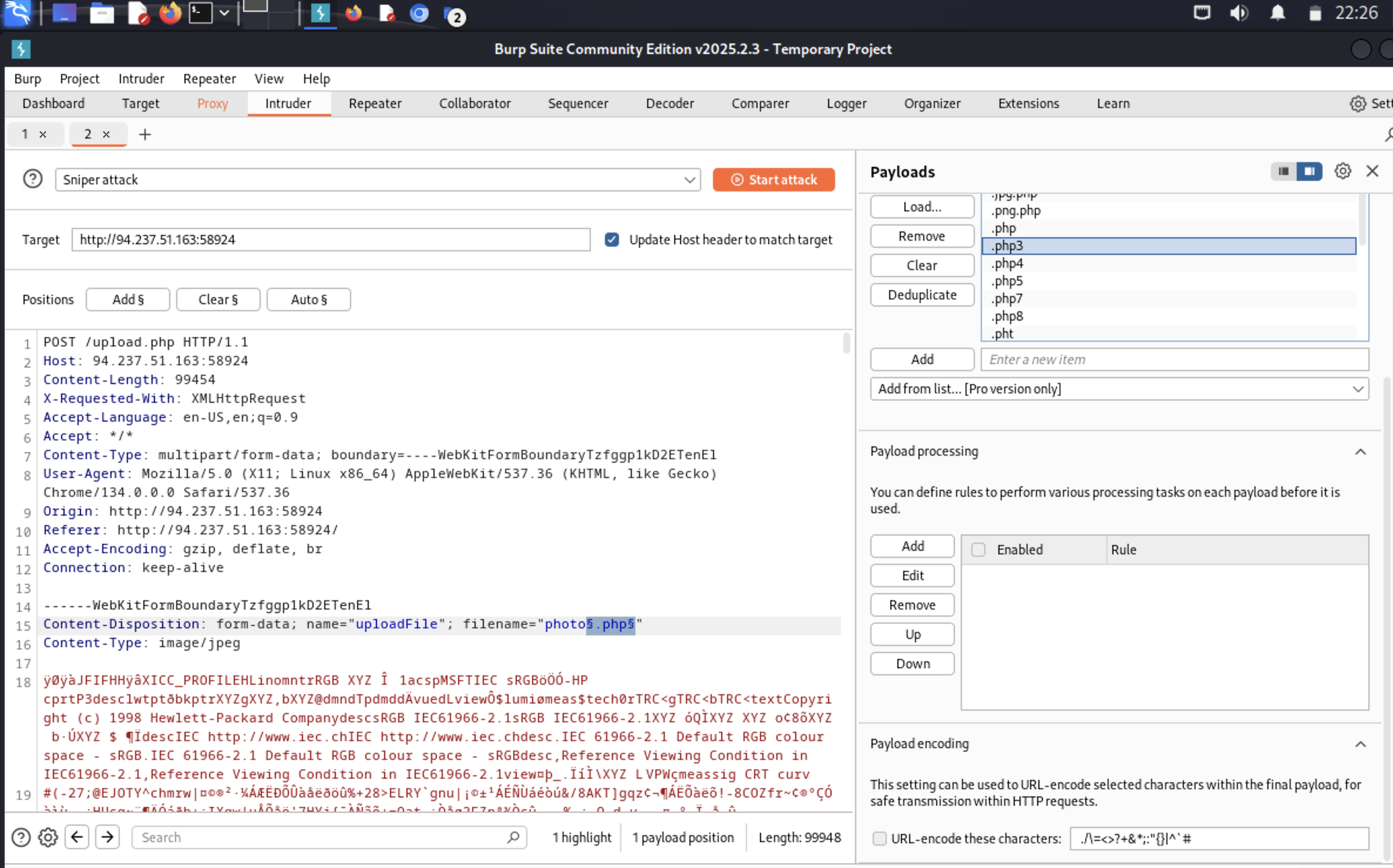
Task: Click the Burp Suite logo in the title bar
Action: click(x=21, y=49)
